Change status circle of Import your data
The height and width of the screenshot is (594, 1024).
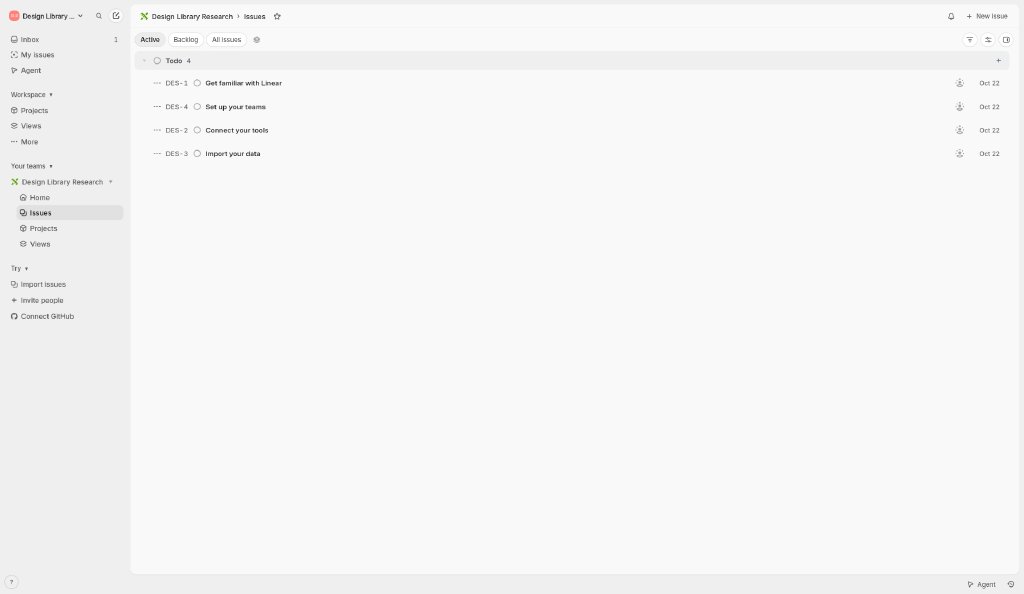pos(197,154)
